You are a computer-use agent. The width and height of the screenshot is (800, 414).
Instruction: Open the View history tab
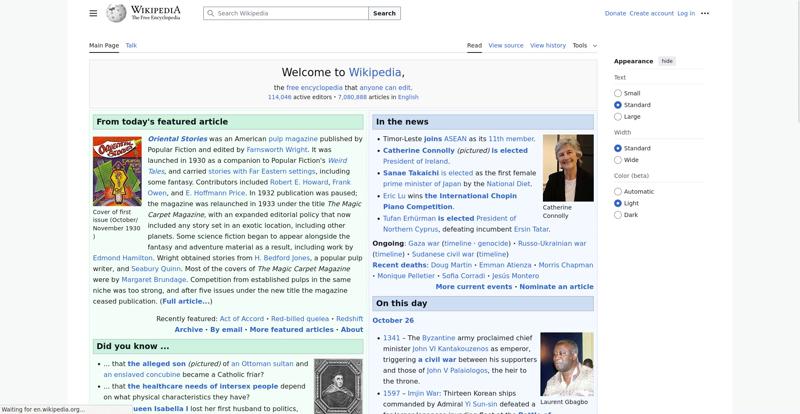click(548, 45)
